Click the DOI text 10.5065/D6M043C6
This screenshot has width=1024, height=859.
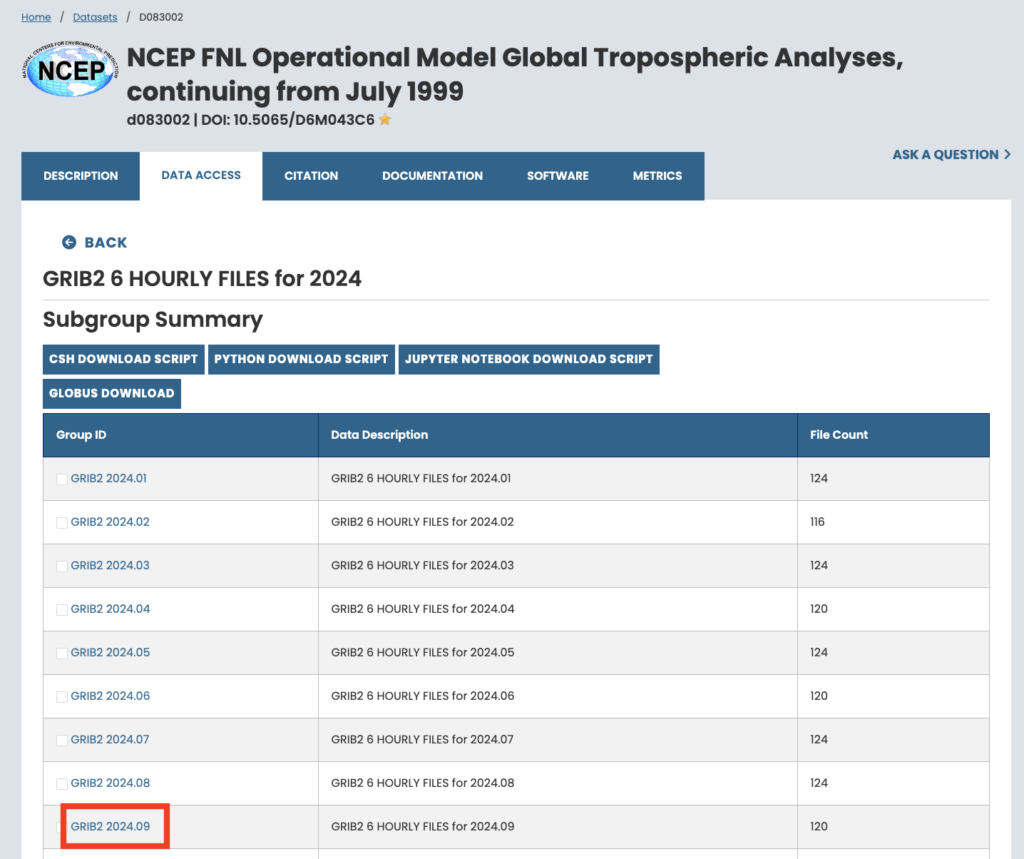pos(304,120)
